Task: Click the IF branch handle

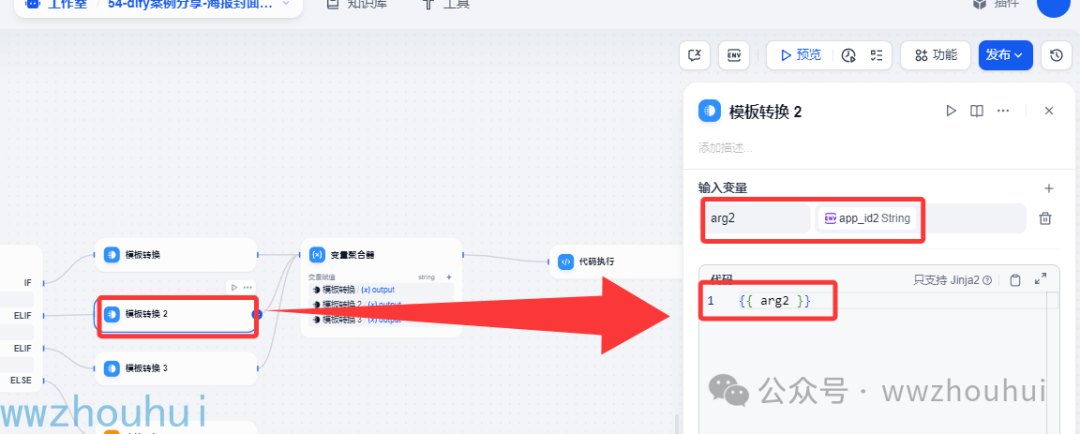Action: (43, 282)
